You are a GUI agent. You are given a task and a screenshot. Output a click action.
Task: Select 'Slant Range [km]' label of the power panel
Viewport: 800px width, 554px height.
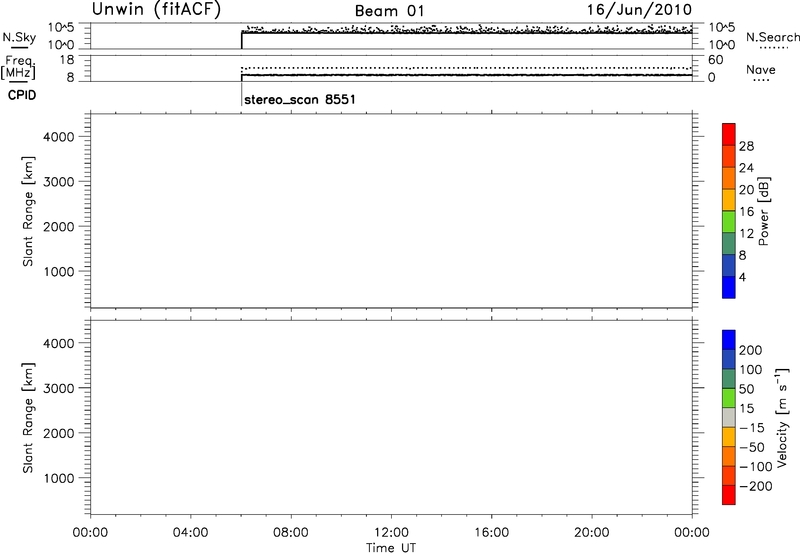[x=28, y=211]
